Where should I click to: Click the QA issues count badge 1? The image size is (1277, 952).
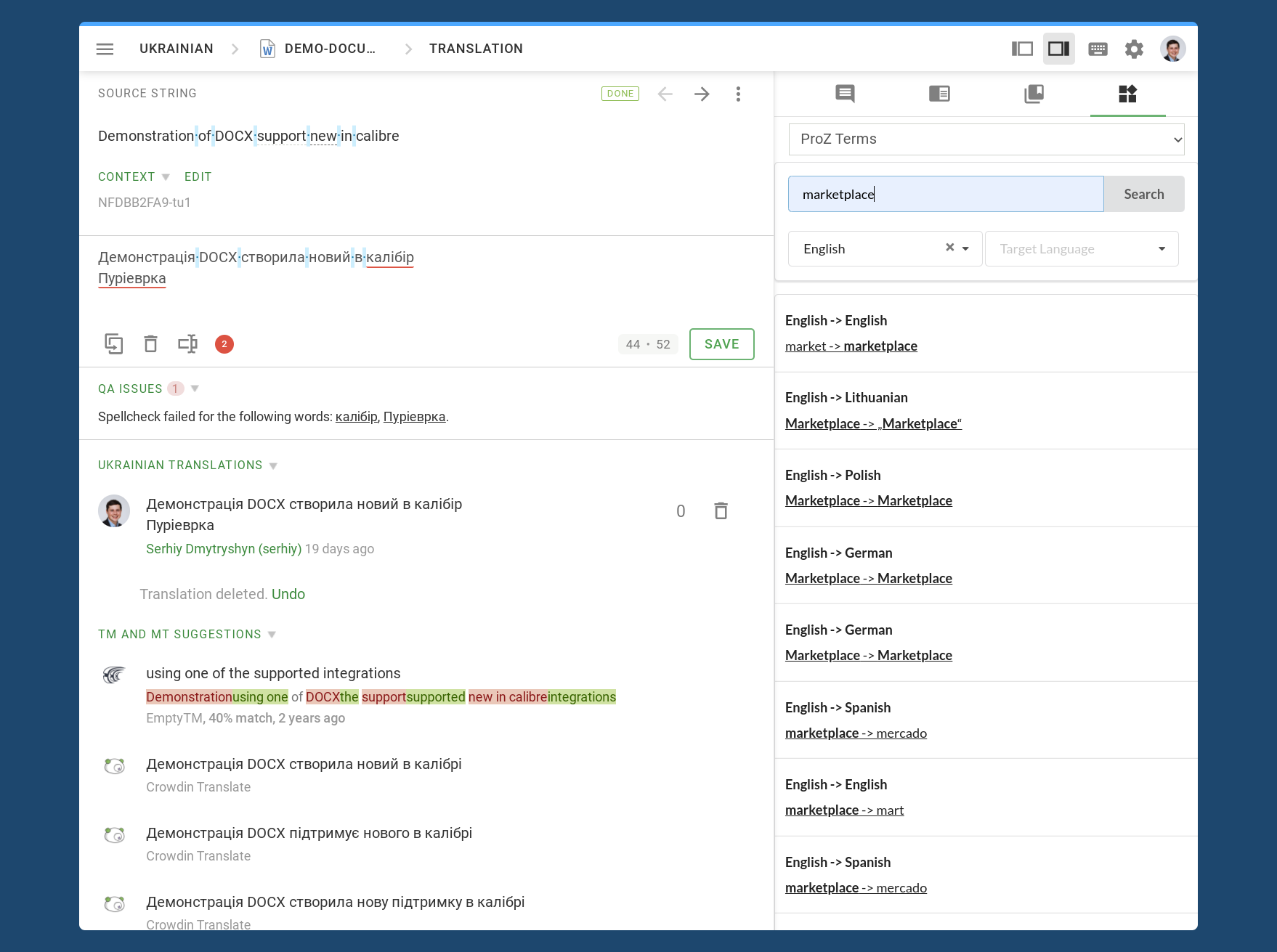pos(175,388)
